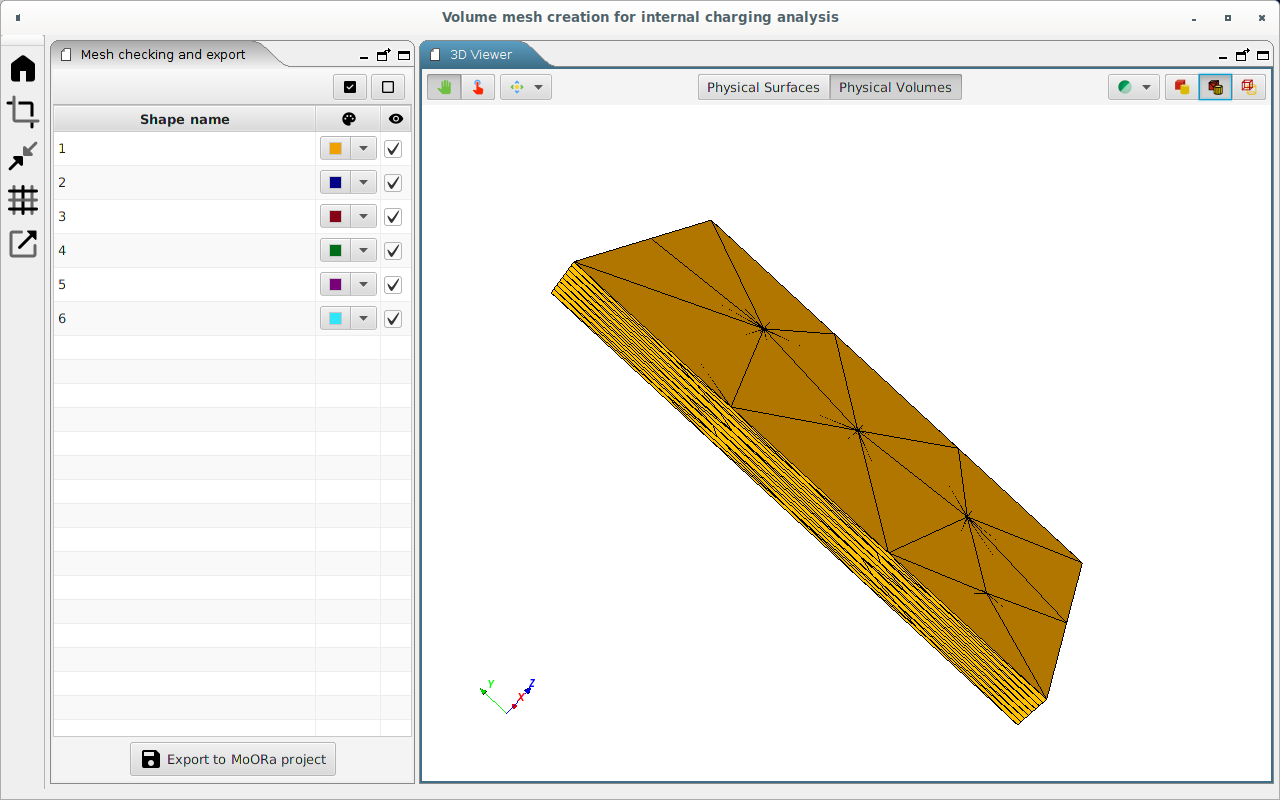Click the crop icon in the left sidebar
The image size is (1280, 800).
(x=23, y=112)
